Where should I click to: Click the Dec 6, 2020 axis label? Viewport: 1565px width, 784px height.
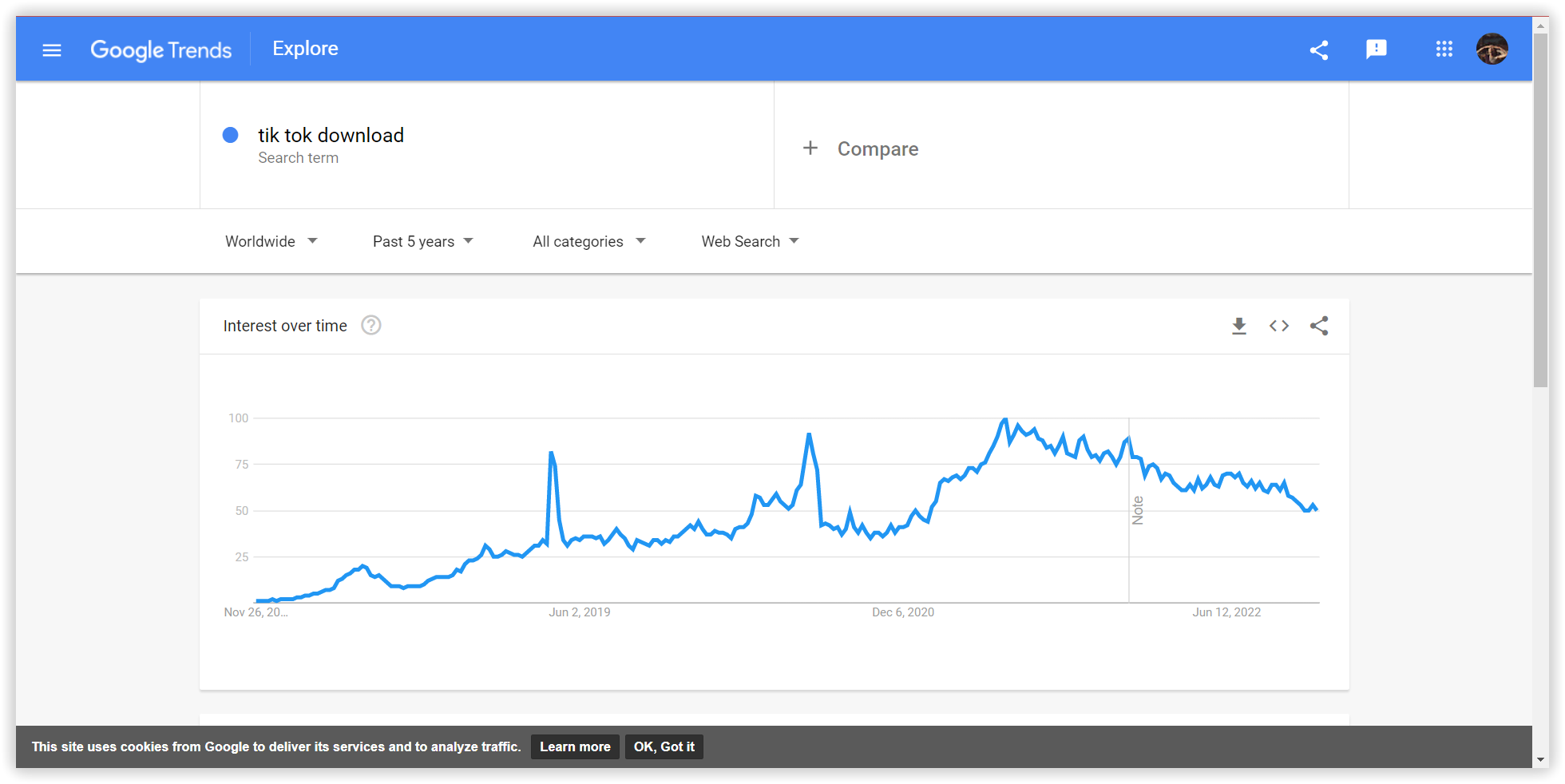tap(903, 612)
